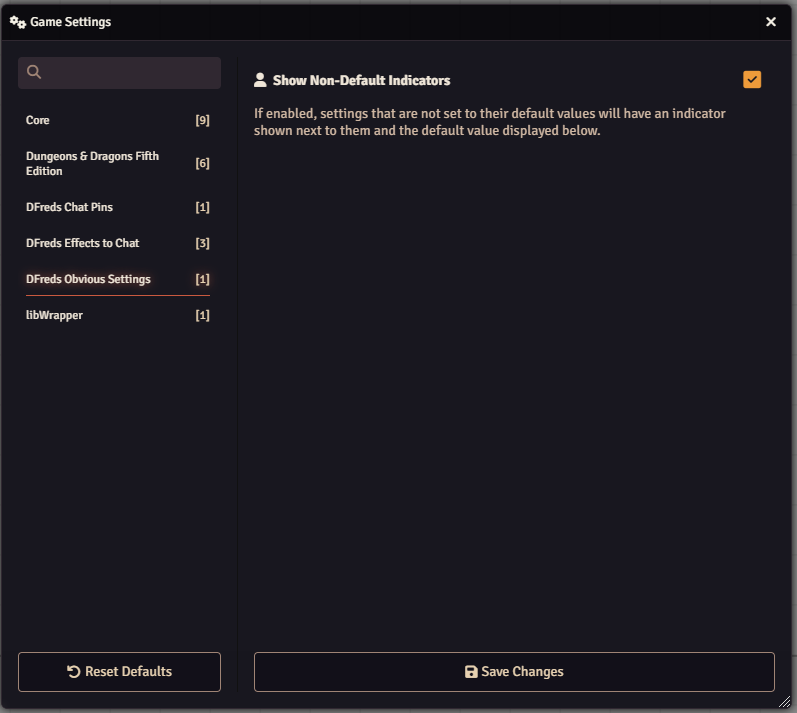Click the user icon beside Show Non-Default Indicators
797x713 pixels.
(x=260, y=80)
